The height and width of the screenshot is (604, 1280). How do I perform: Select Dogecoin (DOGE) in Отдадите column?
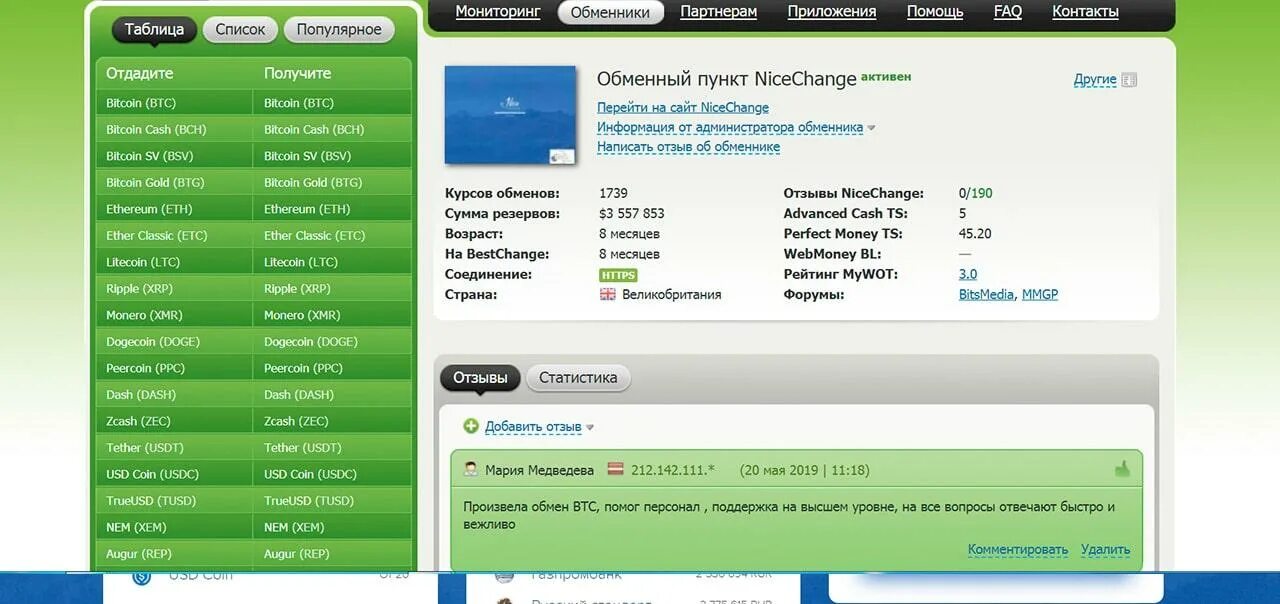click(174, 341)
